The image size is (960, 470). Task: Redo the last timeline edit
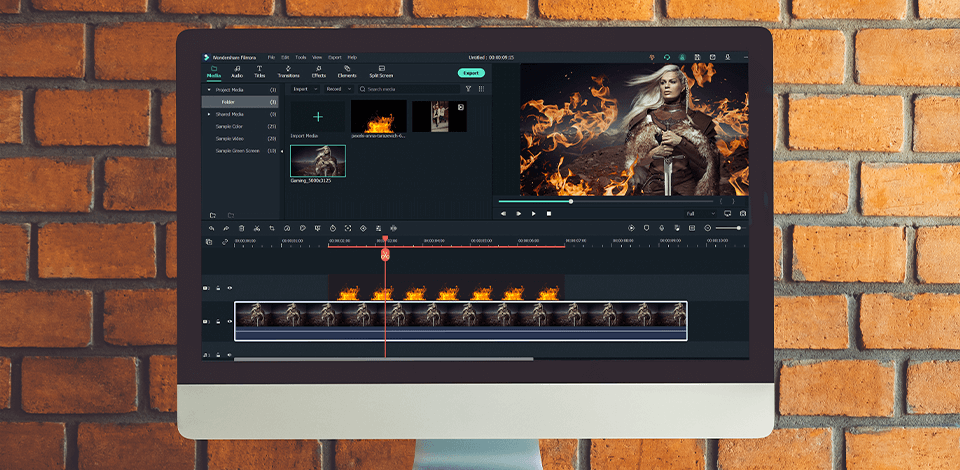click(x=226, y=228)
